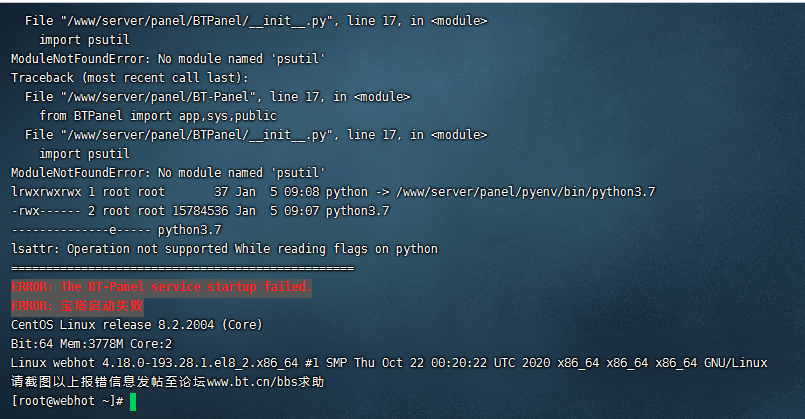
Task: Click the first import psutil line
Action: pyautogui.click(x=85, y=40)
